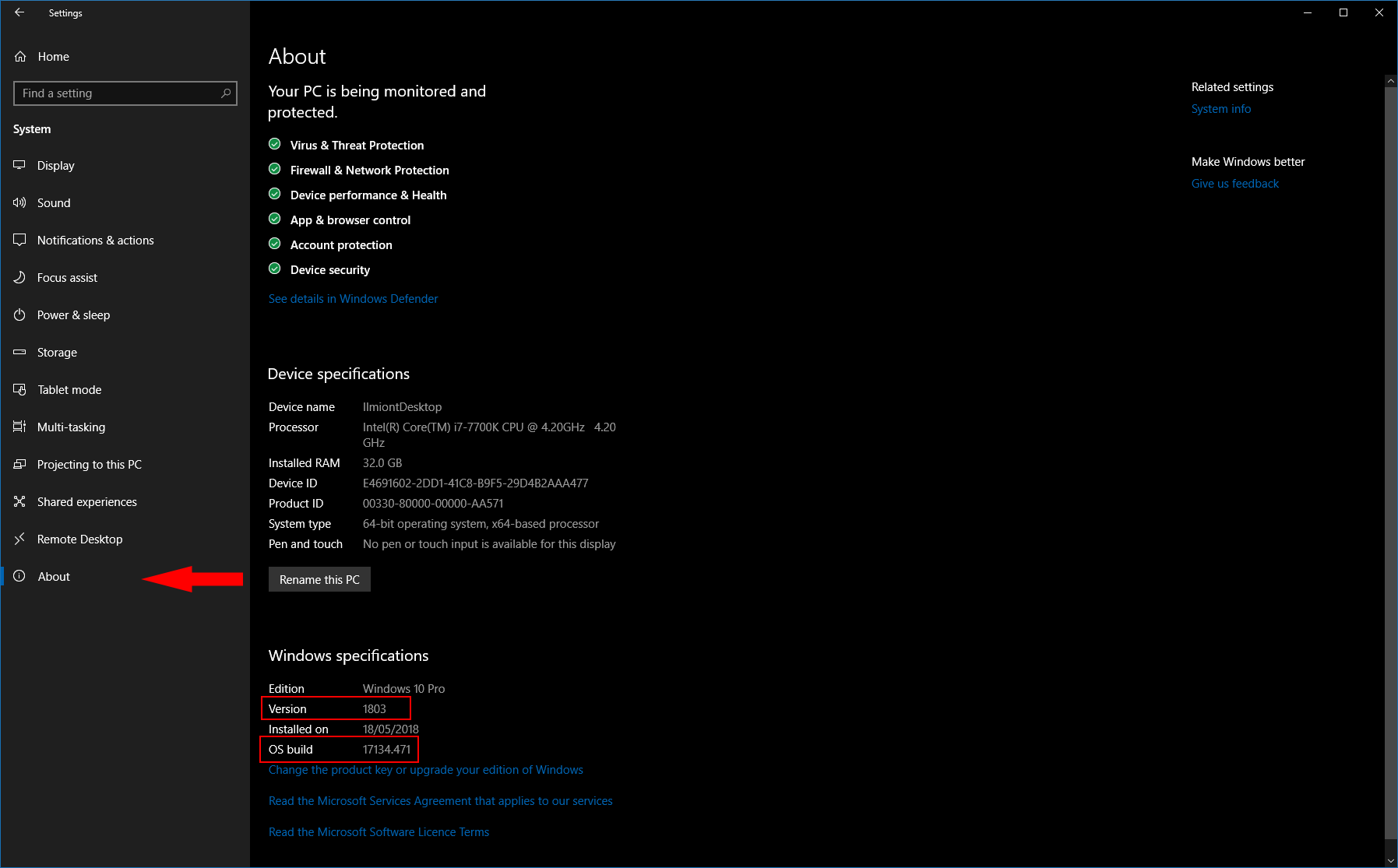This screenshot has width=1398, height=868.
Task: Click the back arrow in Settings
Action: point(19,12)
